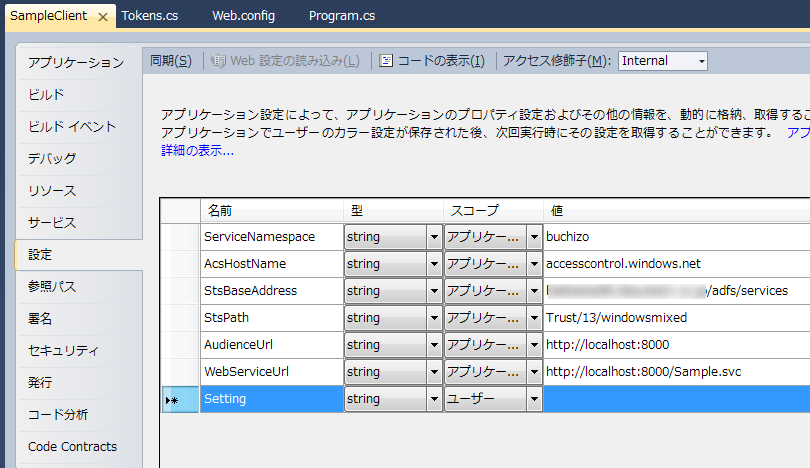Open scope dropdown for AcsHostName row

click(533, 264)
